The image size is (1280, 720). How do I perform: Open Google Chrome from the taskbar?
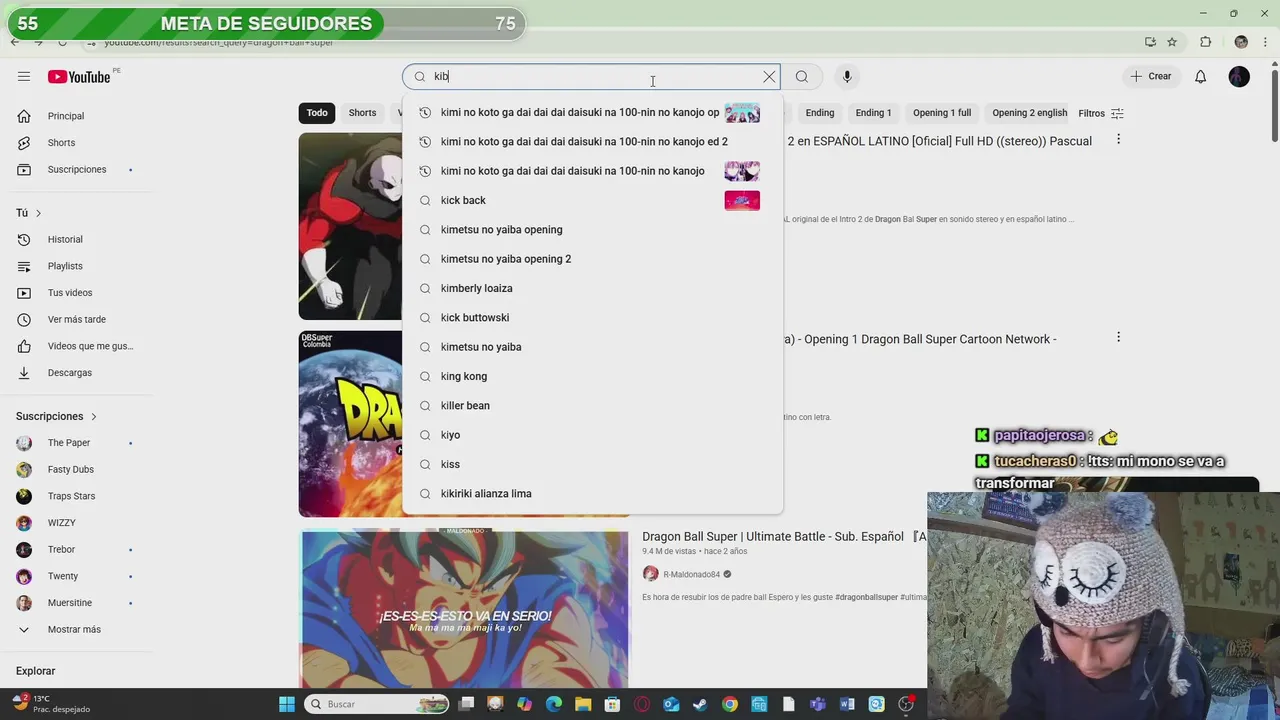(x=730, y=704)
